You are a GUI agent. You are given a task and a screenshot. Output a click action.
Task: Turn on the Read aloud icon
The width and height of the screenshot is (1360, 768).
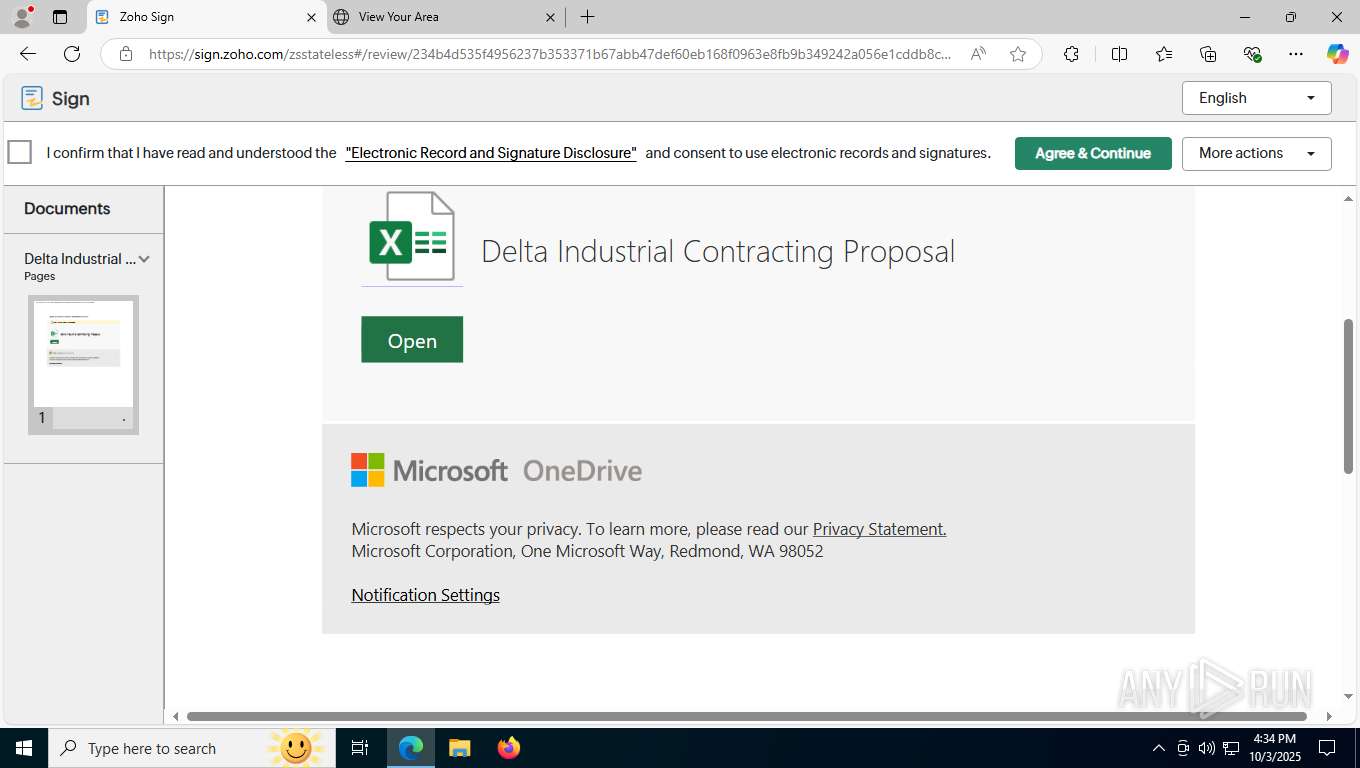[978, 54]
